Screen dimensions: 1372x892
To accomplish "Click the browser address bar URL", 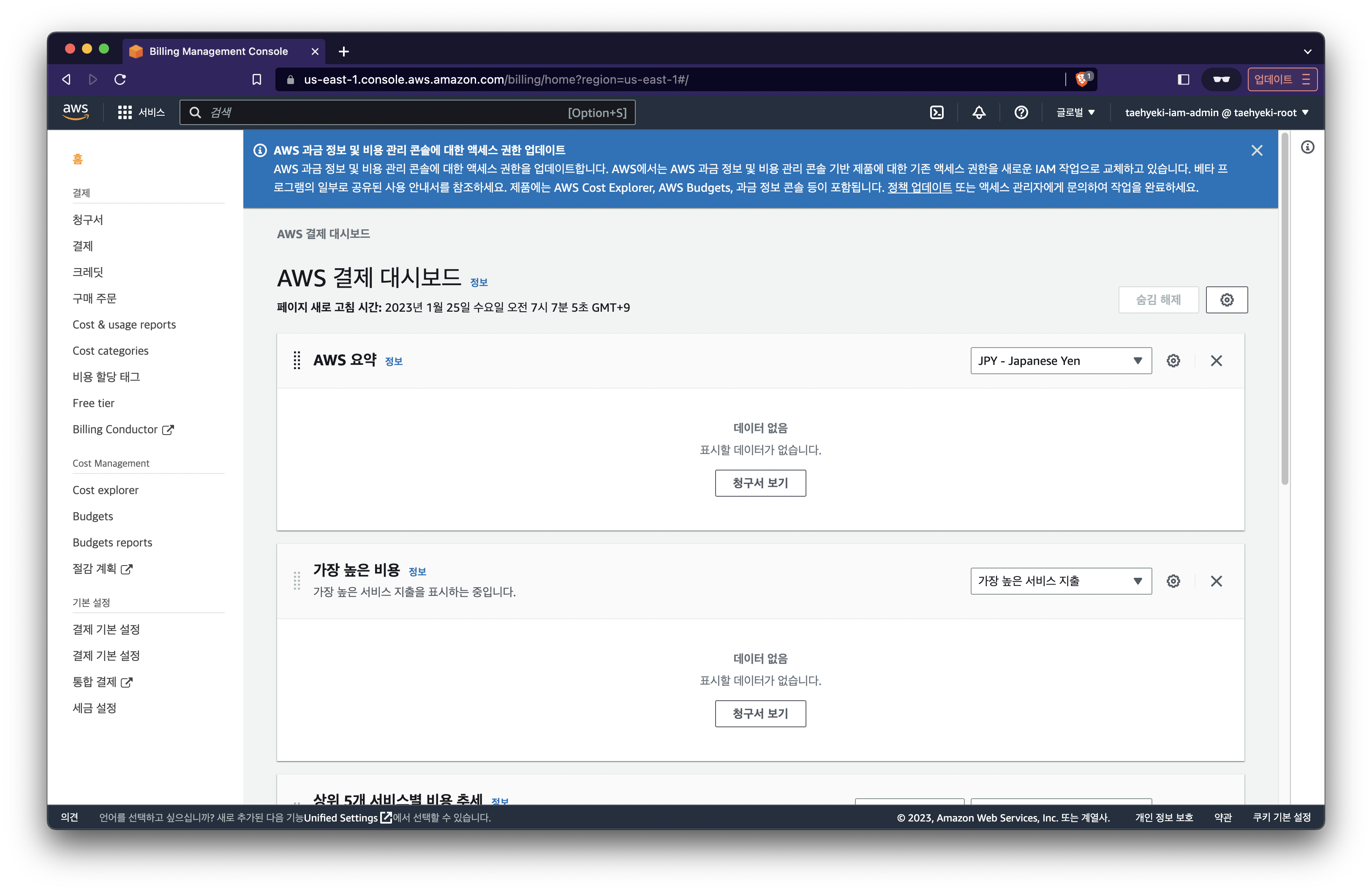I will tap(496, 79).
